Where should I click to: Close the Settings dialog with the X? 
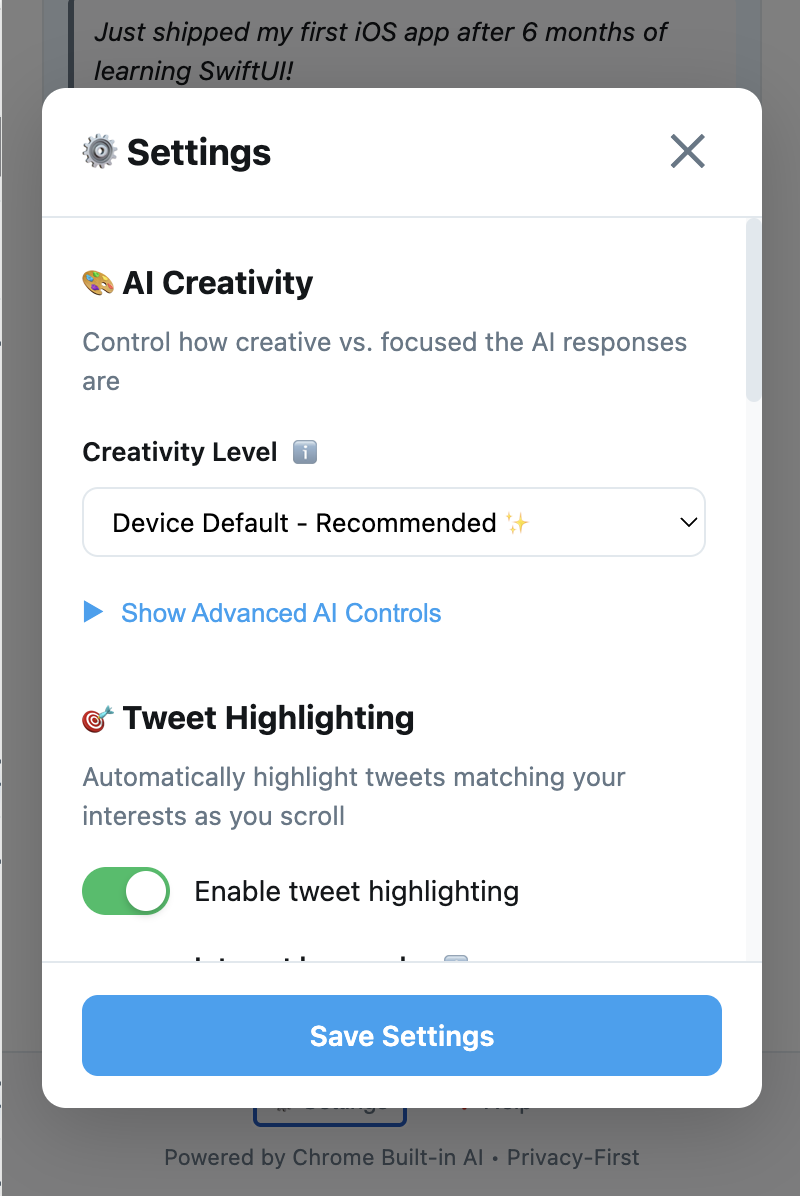(x=687, y=151)
